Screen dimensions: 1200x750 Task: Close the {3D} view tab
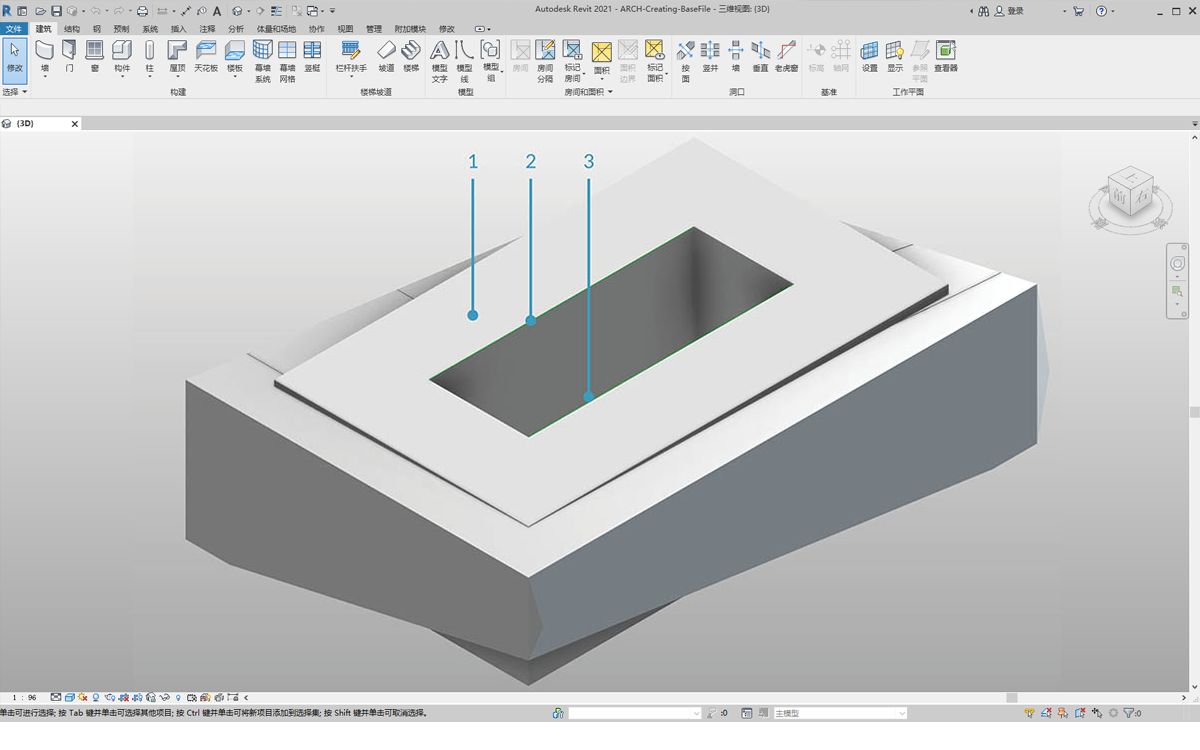point(74,124)
